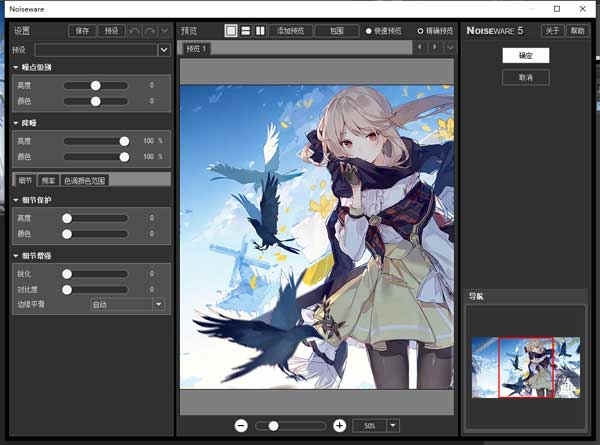The height and width of the screenshot is (445, 600).
Task: Select single-view preview layout icon
Action: [x=231, y=31]
